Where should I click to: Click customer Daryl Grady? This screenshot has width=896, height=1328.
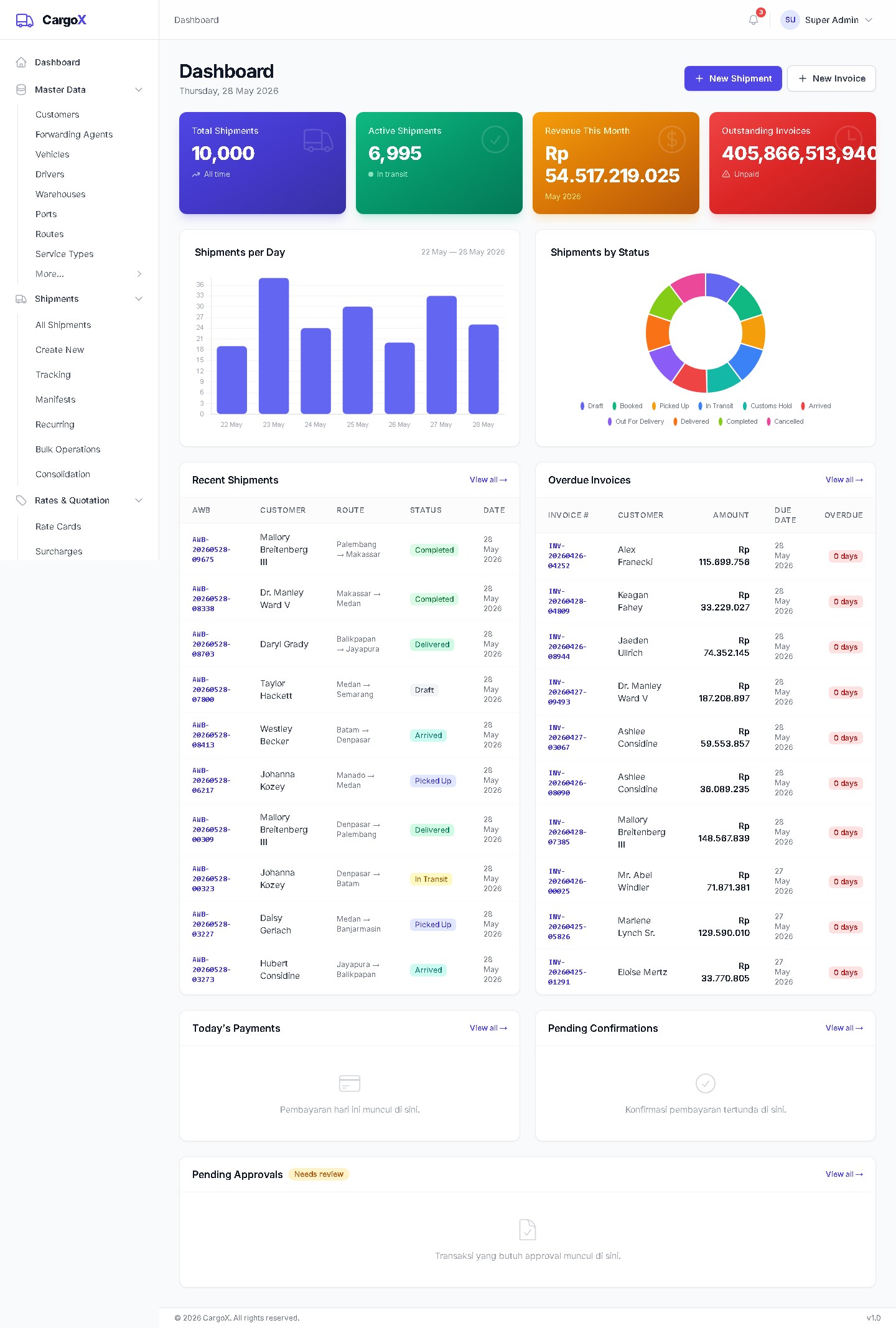click(x=284, y=644)
